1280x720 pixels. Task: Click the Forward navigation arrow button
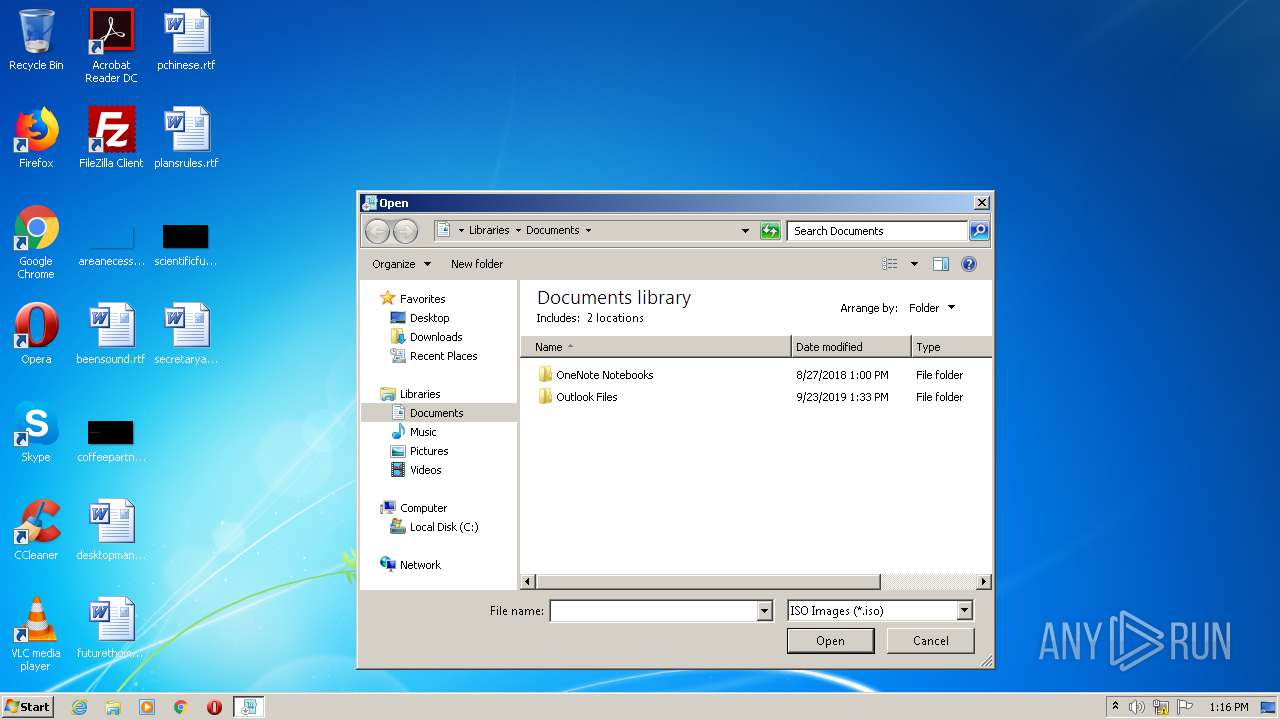405,231
